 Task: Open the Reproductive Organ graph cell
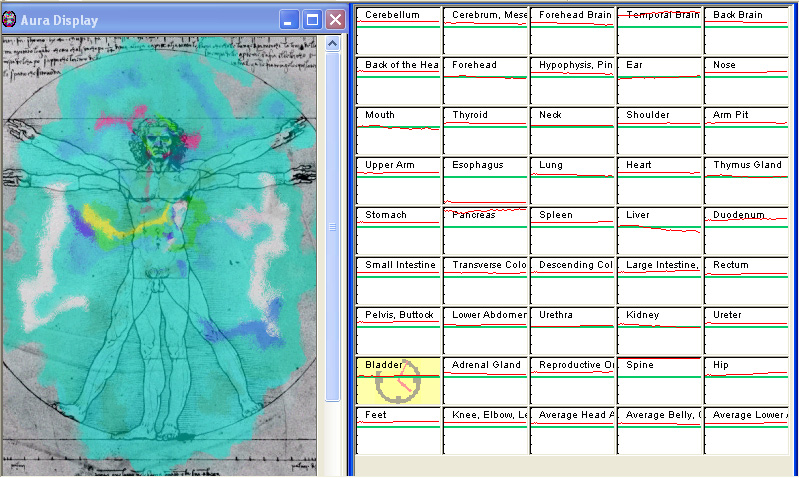coord(572,380)
